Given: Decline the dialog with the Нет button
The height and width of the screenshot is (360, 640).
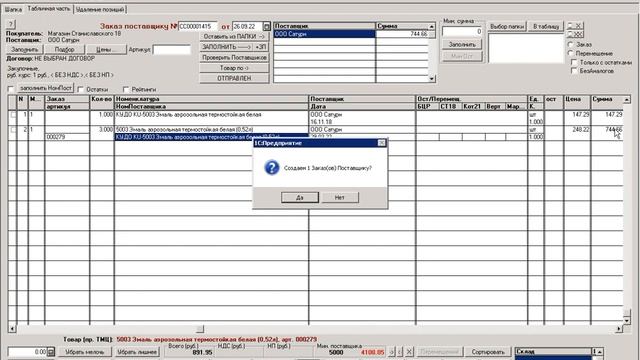Looking at the screenshot, I should [340, 198].
